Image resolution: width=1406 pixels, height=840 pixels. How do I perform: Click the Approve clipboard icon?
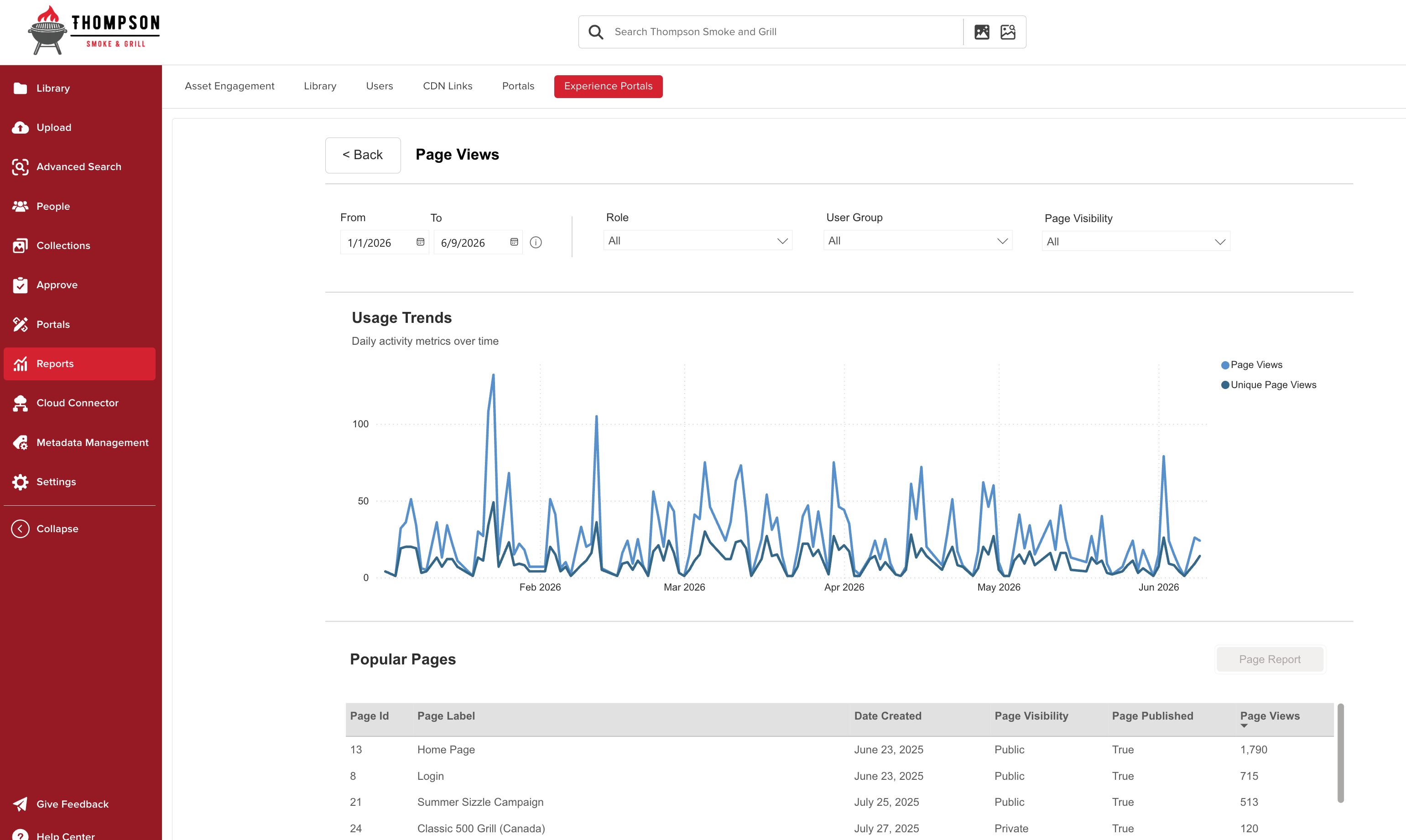[x=21, y=285]
